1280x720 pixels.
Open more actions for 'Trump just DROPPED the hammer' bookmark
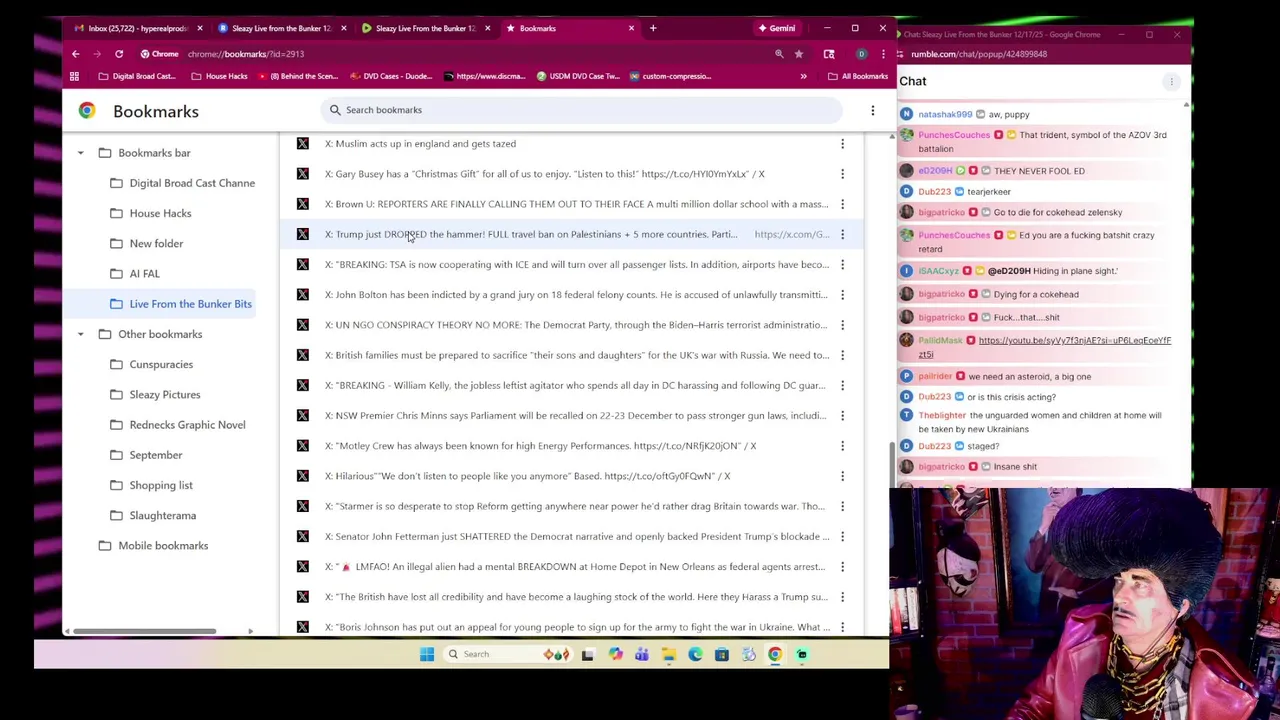point(842,234)
